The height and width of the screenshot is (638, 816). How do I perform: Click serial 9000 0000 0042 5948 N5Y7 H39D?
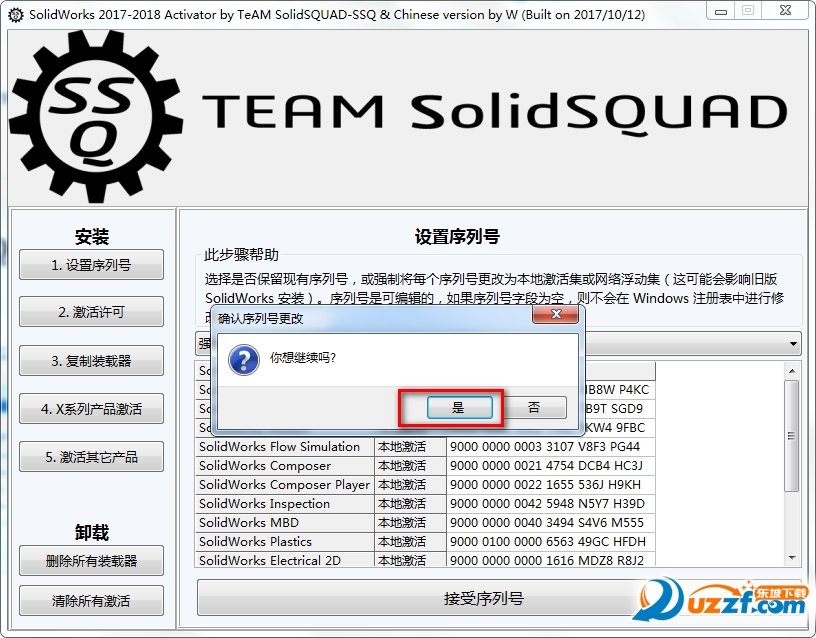[x=551, y=504]
